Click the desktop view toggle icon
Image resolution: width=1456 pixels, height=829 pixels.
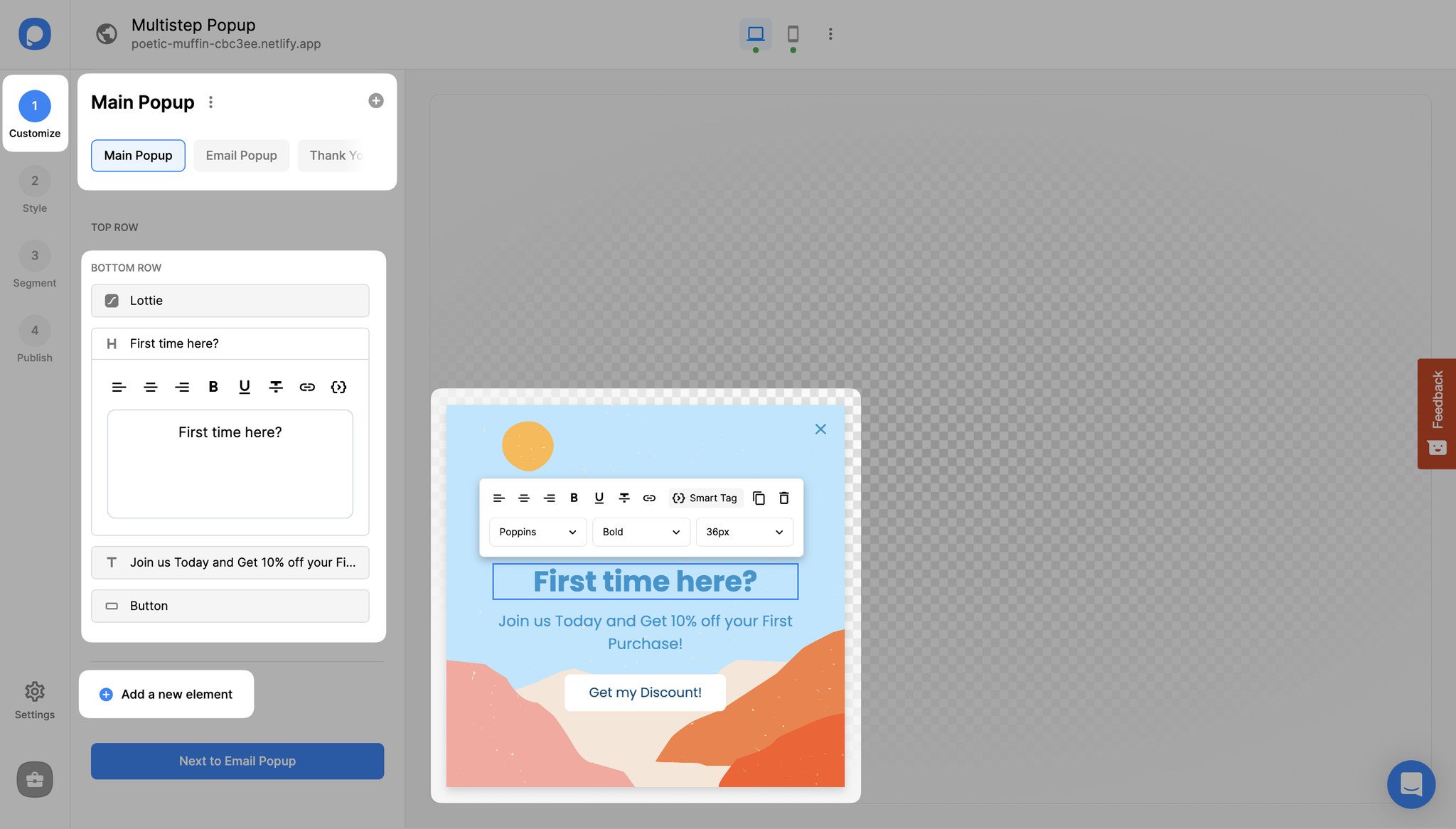click(755, 33)
